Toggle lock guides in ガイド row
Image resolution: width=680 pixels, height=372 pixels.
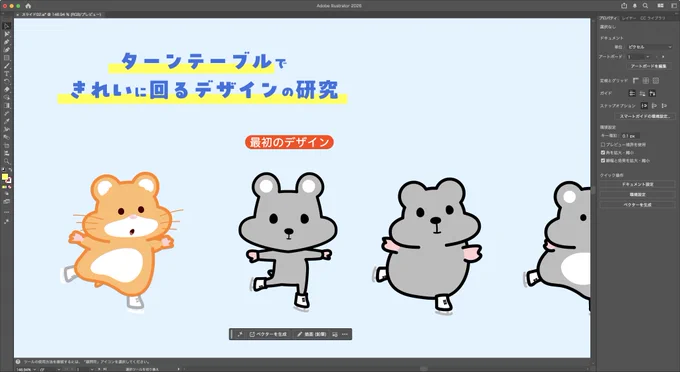point(642,93)
